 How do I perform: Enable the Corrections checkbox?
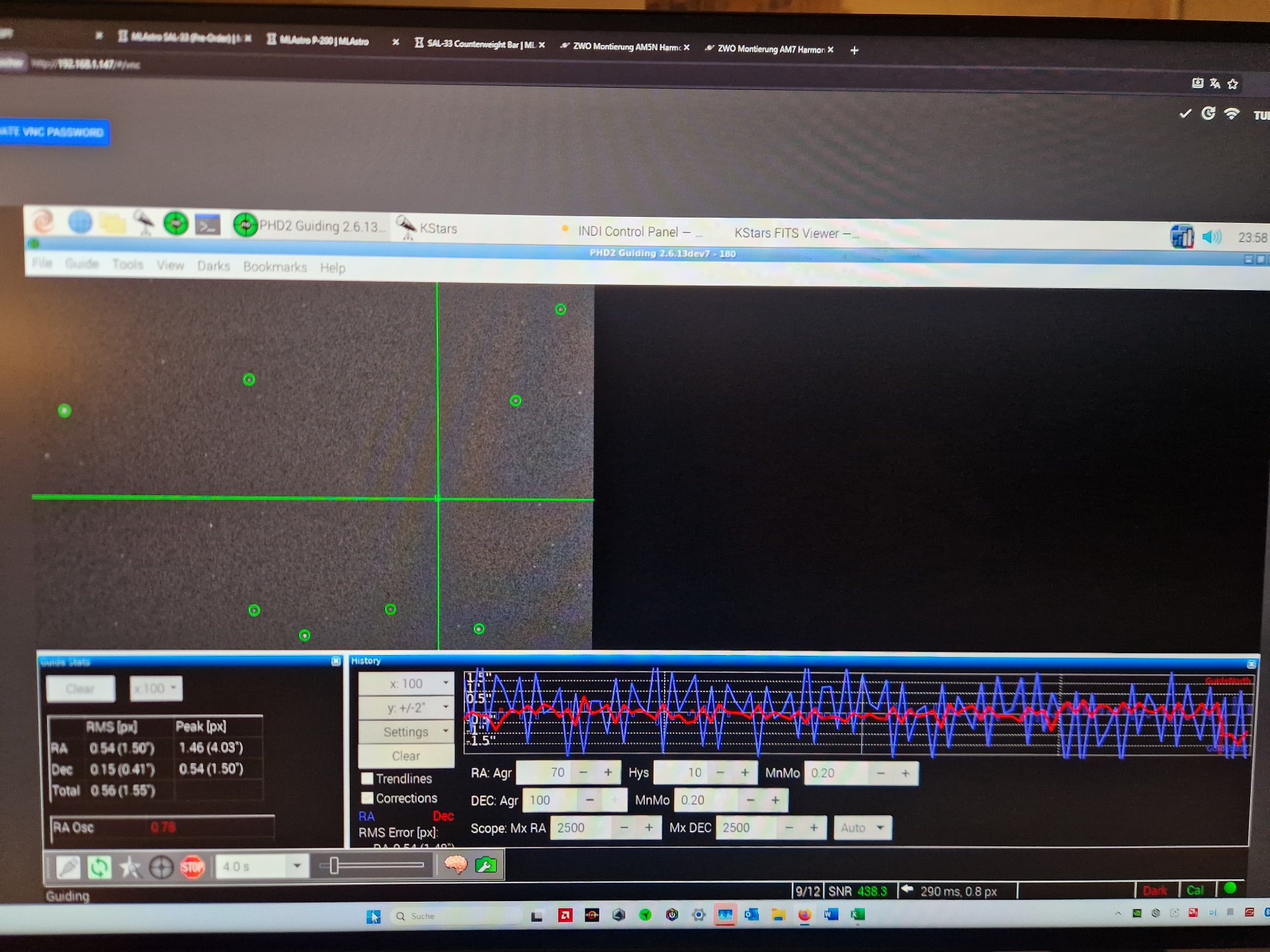coord(367,799)
